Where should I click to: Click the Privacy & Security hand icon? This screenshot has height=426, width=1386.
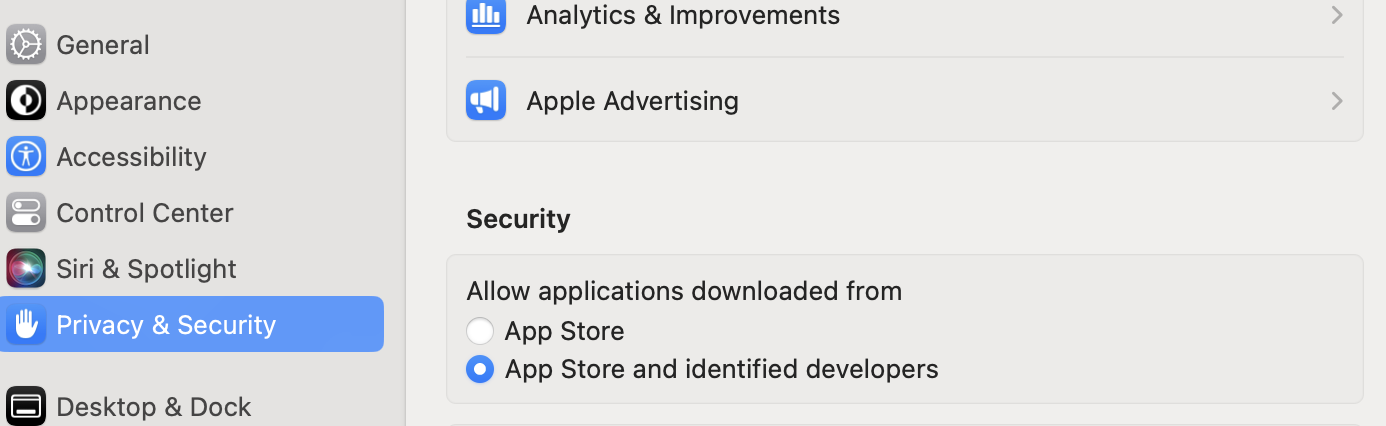(26, 324)
